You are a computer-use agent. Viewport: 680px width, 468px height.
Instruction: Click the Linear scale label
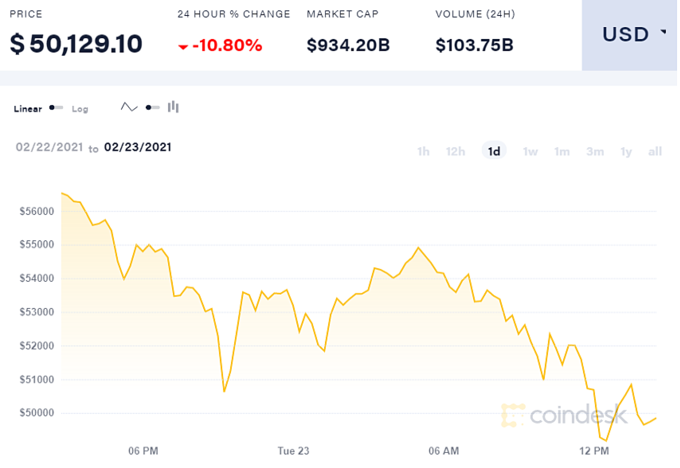click(28, 108)
